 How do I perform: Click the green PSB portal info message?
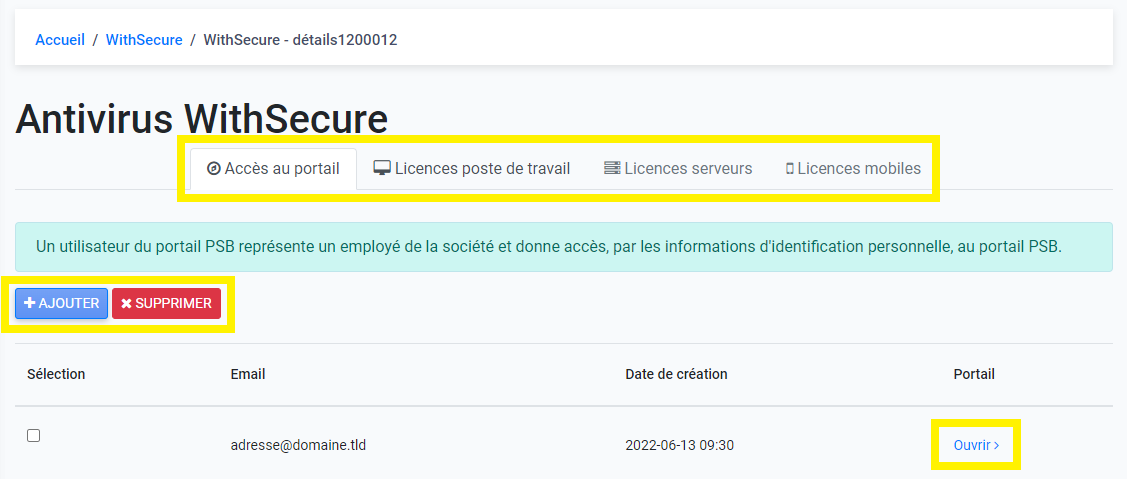pyautogui.click(x=564, y=247)
